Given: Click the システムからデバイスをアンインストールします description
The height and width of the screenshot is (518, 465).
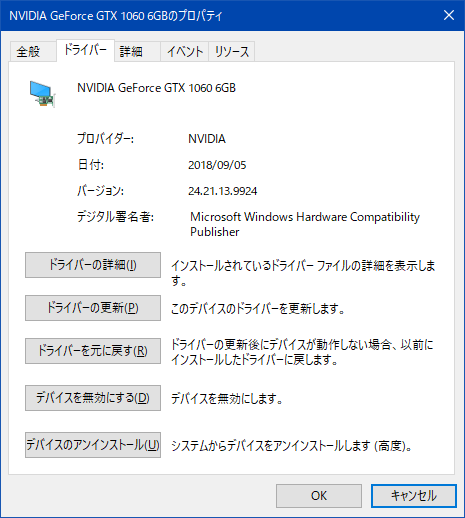Looking at the screenshot, I should 292,446.
